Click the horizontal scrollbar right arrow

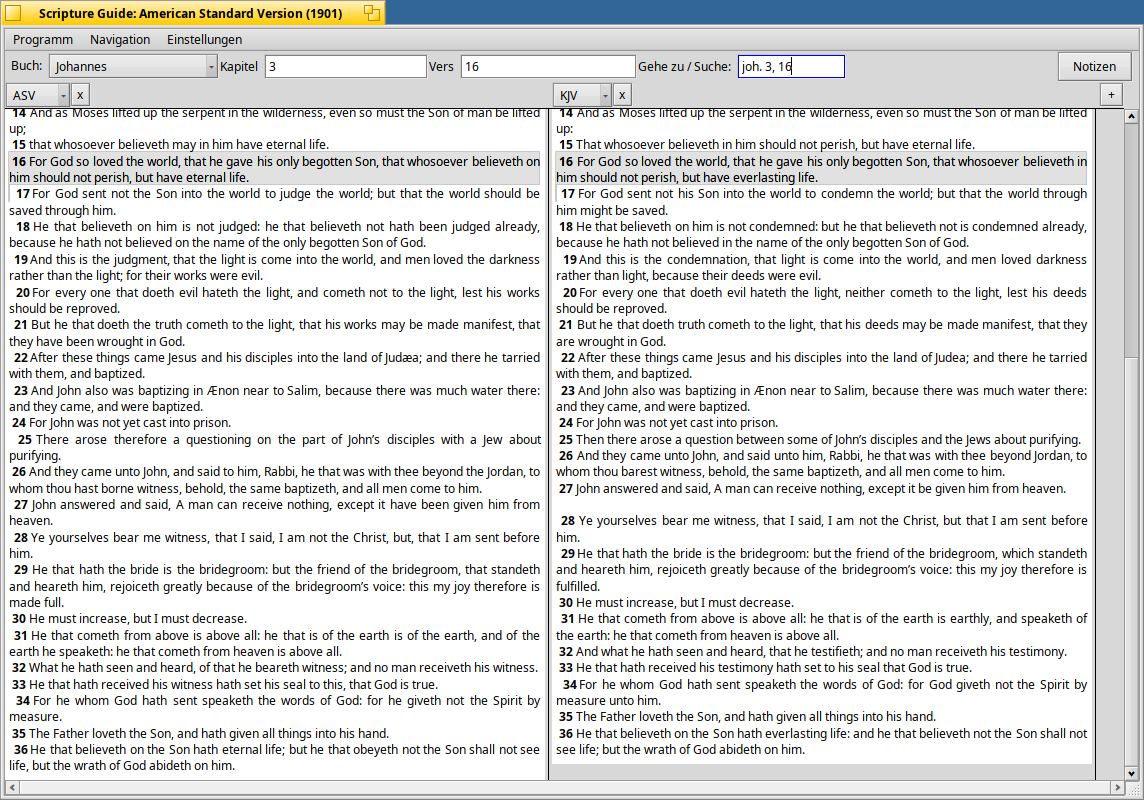(x=1117, y=788)
